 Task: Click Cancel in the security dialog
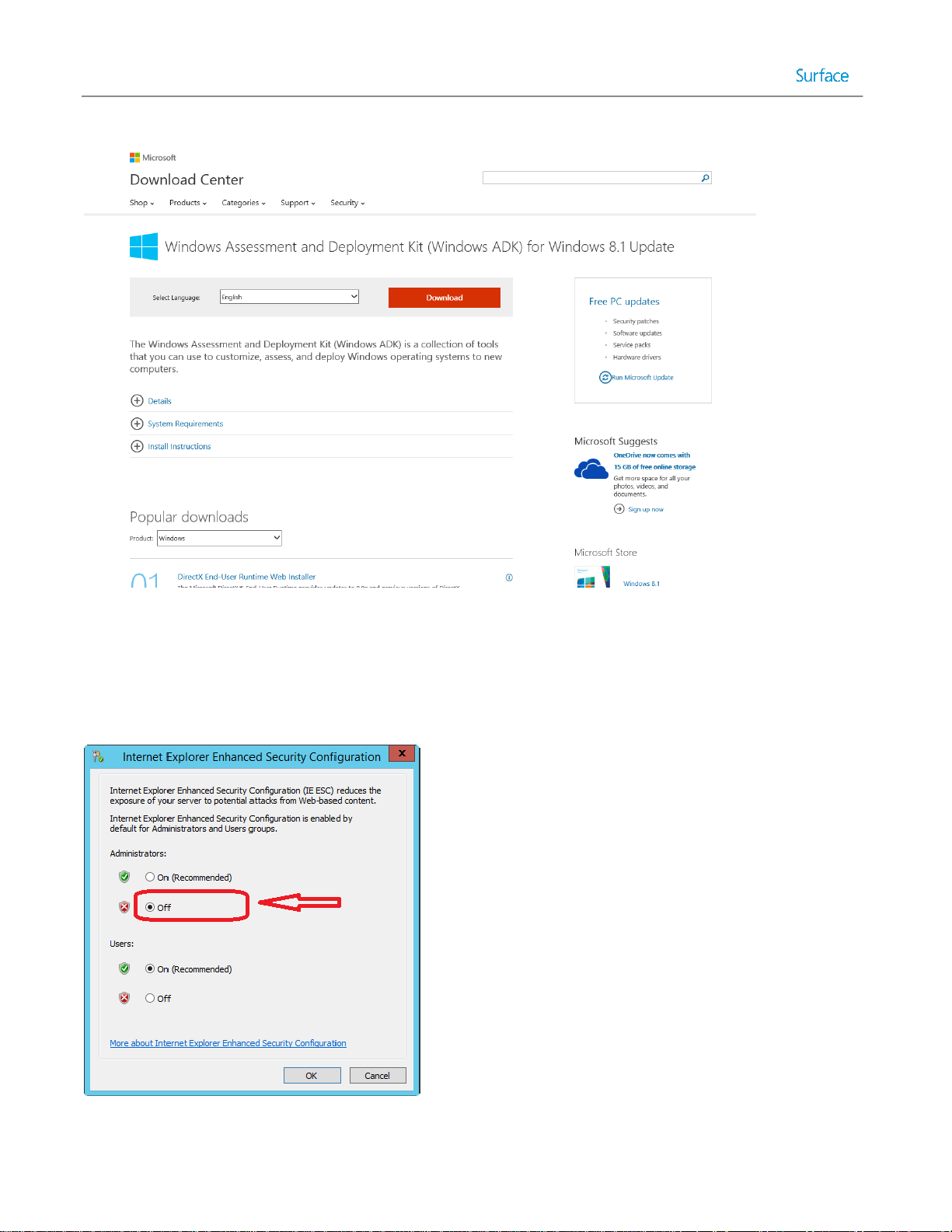(378, 1076)
